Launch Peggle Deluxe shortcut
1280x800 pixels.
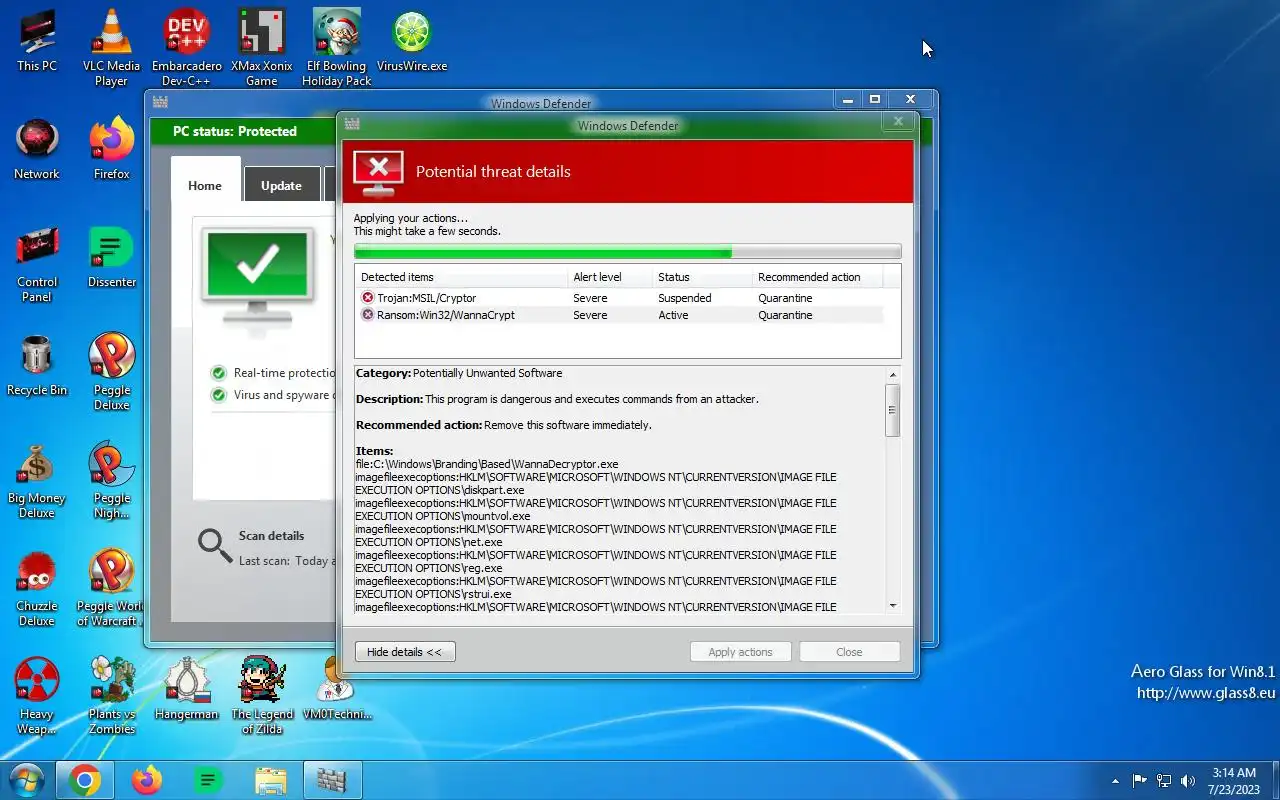coord(112,372)
